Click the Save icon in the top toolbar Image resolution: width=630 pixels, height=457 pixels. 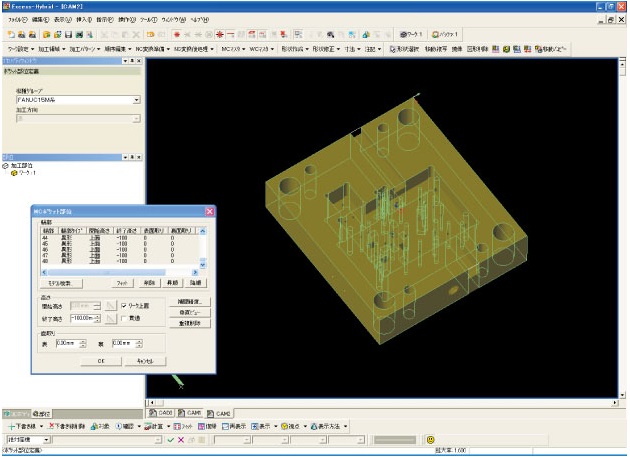click(68, 34)
